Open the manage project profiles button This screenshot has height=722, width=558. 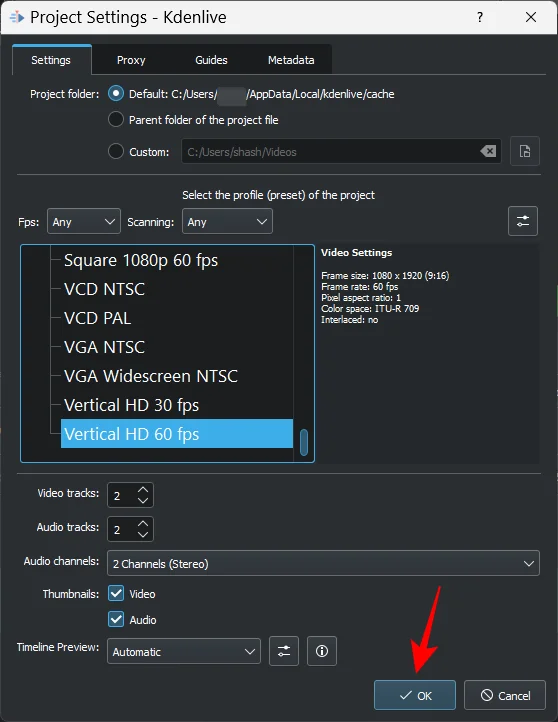pos(523,221)
